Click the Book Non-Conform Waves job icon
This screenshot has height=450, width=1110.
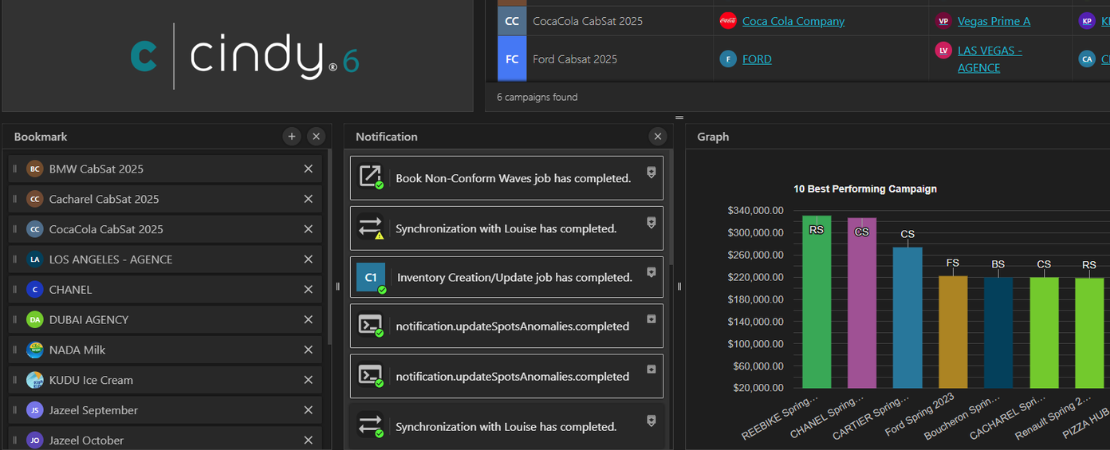click(370, 177)
